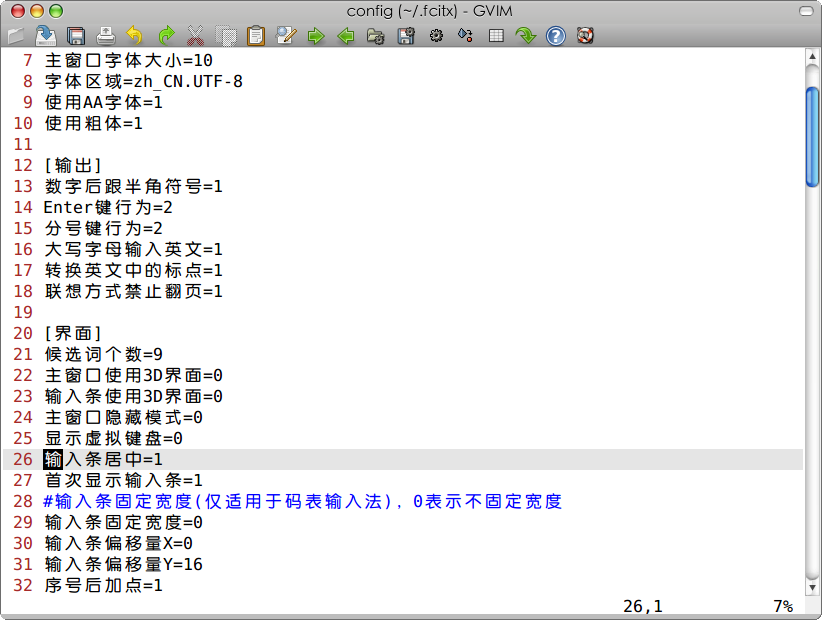Open a file with the folder icon

click(x=16, y=36)
